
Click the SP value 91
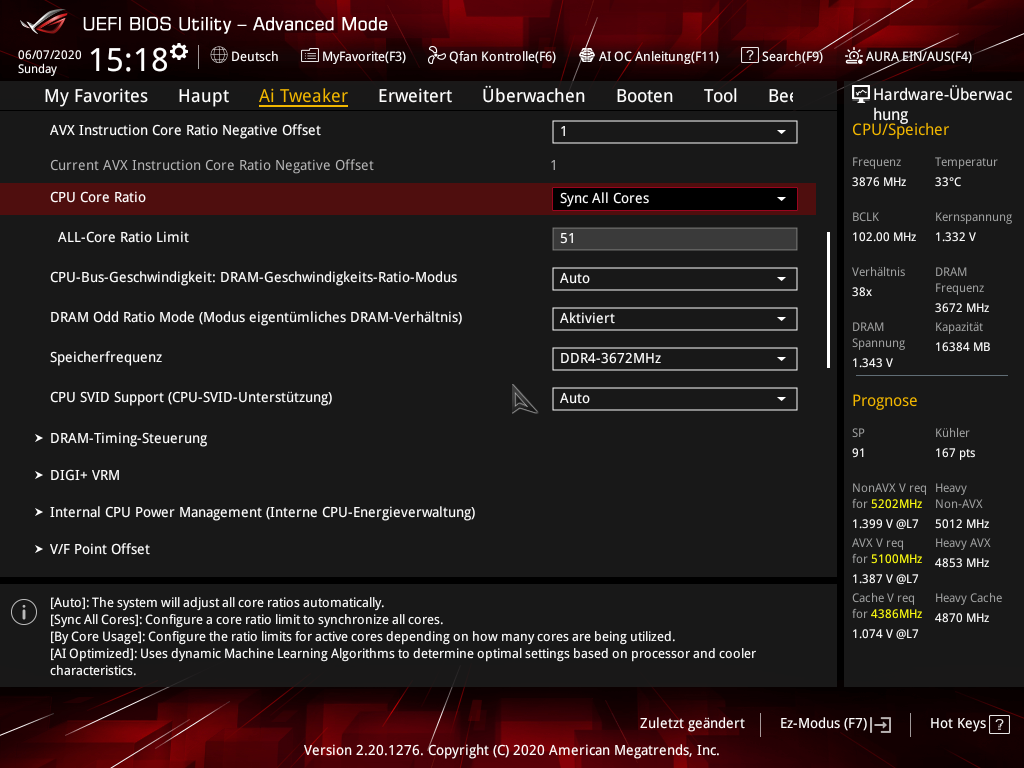pos(858,453)
